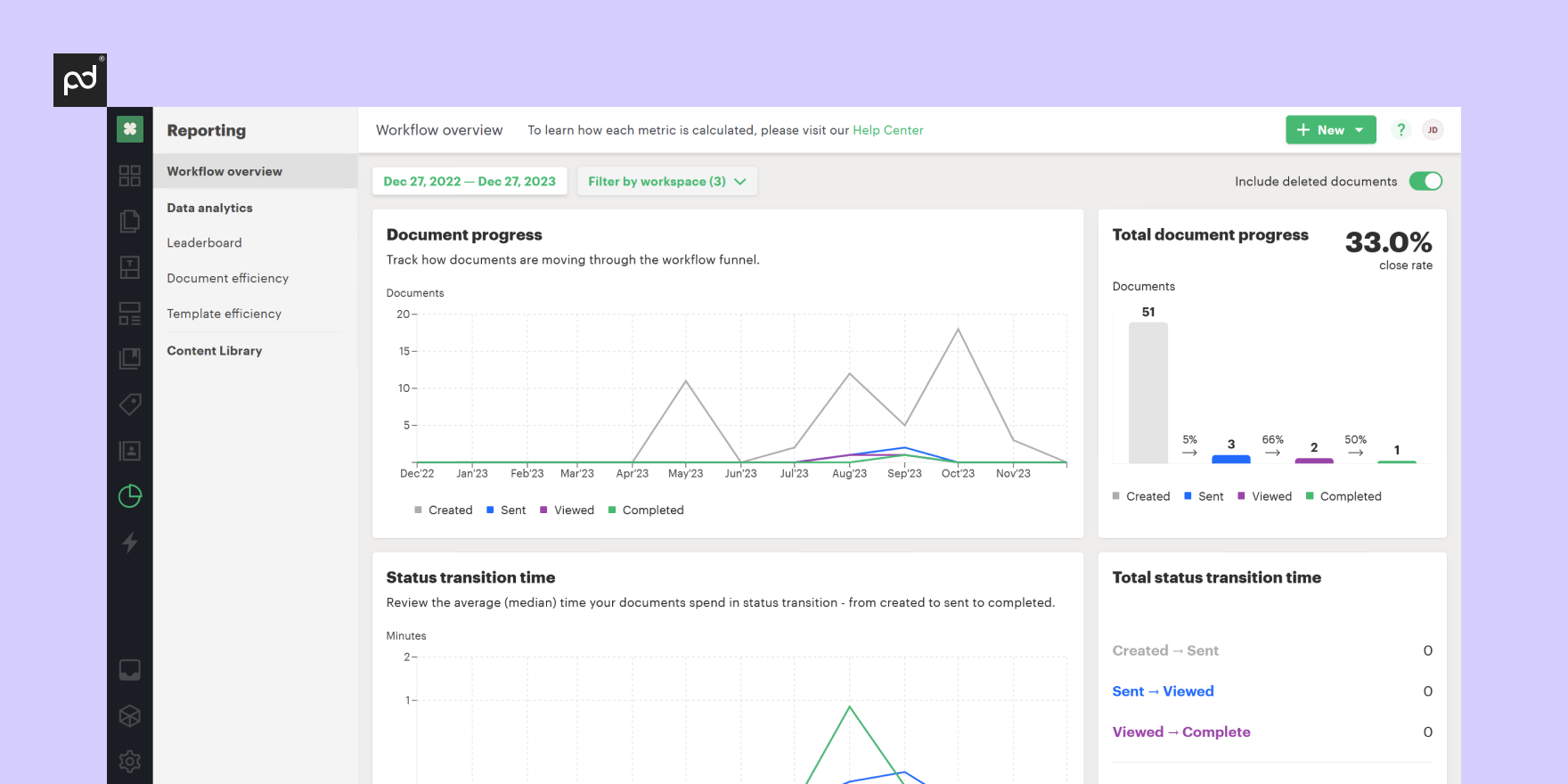Open the date range picker
The image size is (1568, 784).
point(470,182)
